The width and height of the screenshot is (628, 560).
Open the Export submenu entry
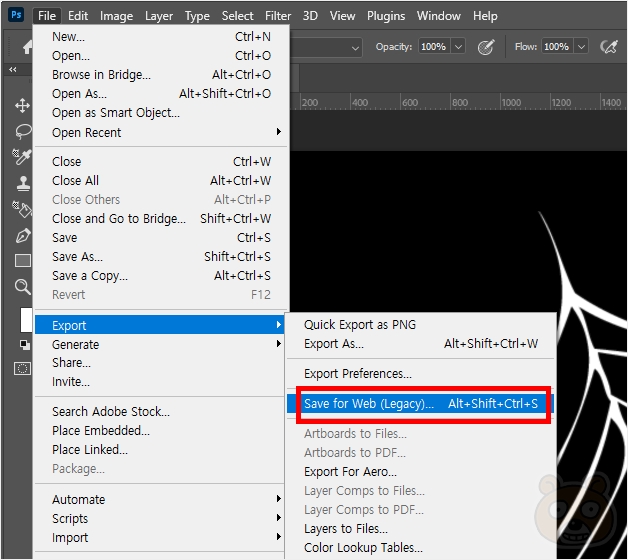pos(160,325)
